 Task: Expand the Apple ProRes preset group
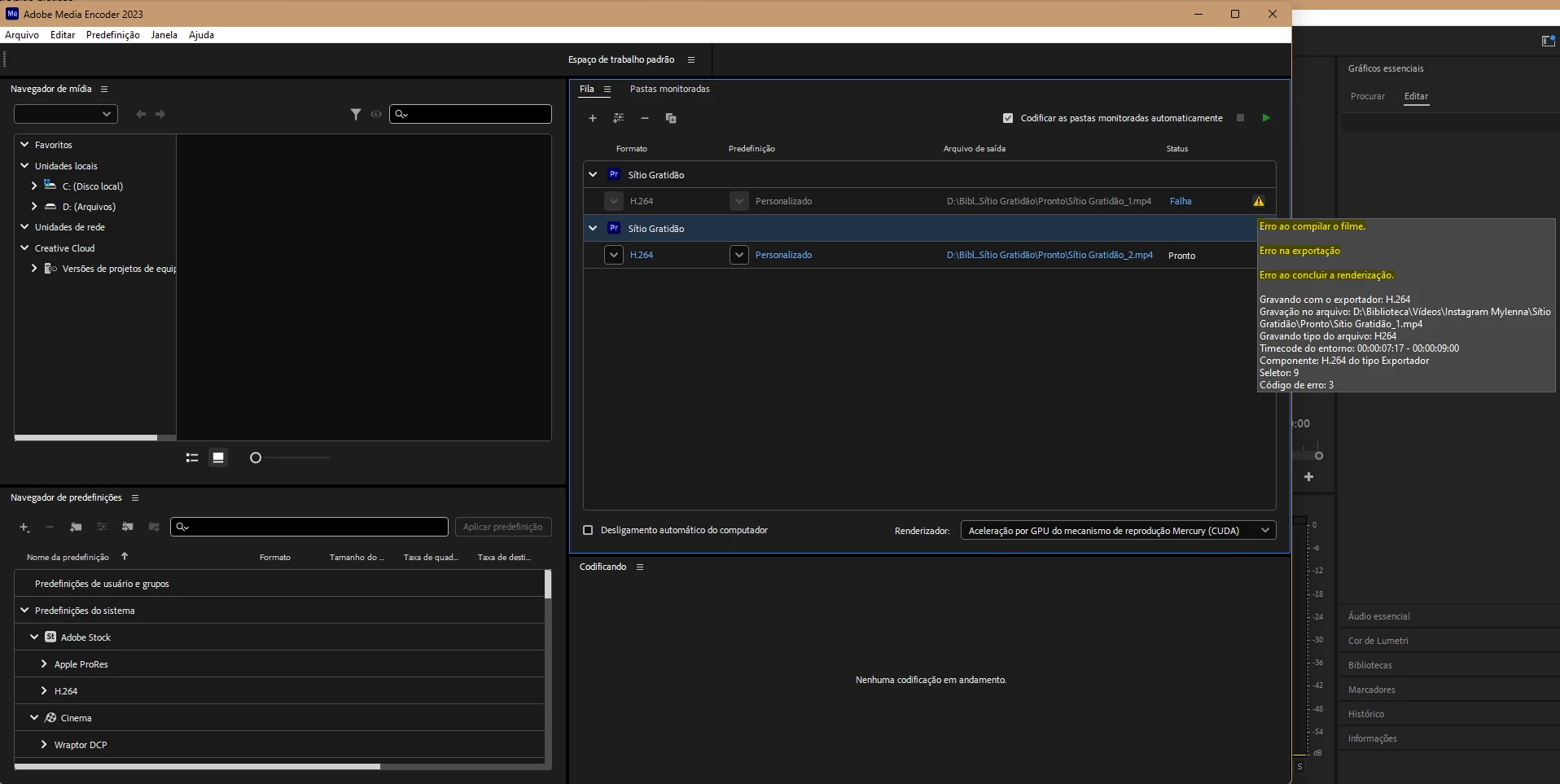click(44, 664)
